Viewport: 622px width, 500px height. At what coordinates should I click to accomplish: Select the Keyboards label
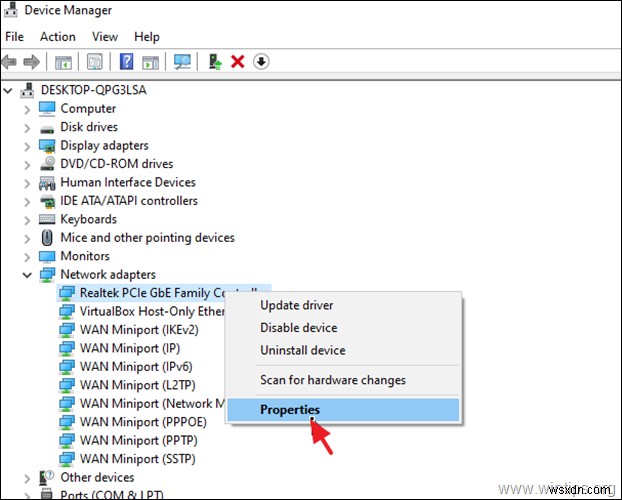pyautogui.click(x=88, y=219)
